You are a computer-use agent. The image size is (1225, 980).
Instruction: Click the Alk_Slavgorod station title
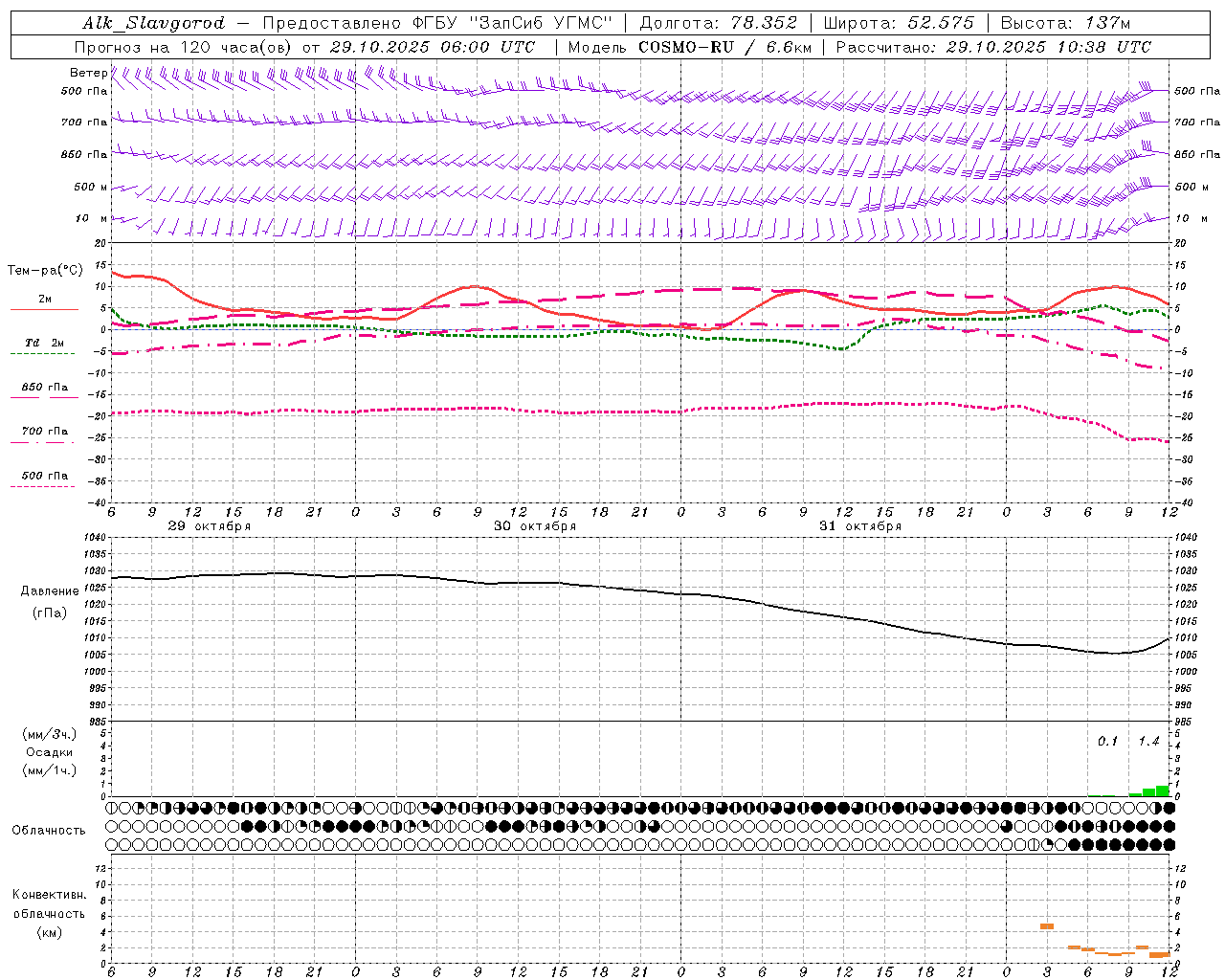(154, 23)
